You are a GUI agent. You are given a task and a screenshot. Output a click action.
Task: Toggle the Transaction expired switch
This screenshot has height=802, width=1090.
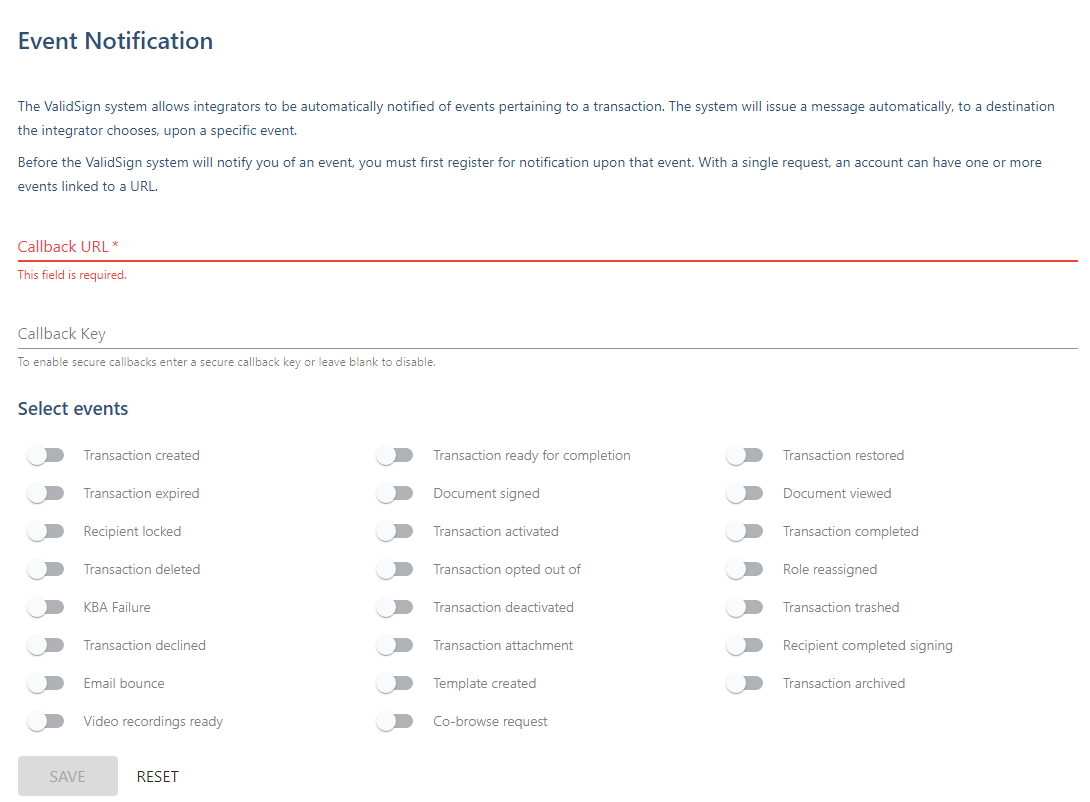tap(46, 493)
